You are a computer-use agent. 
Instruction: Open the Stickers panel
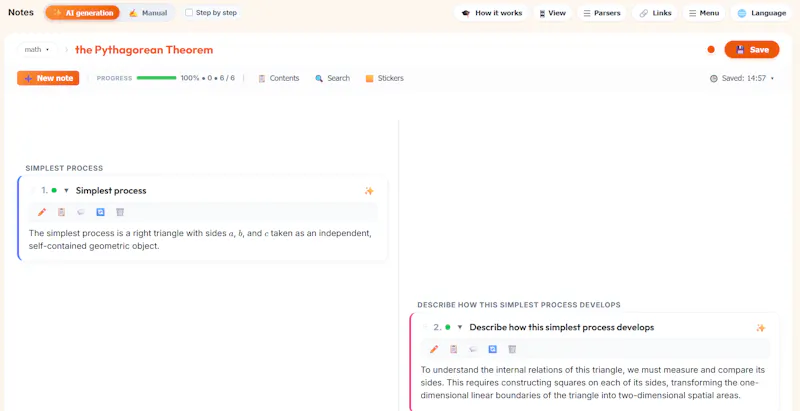385,79
